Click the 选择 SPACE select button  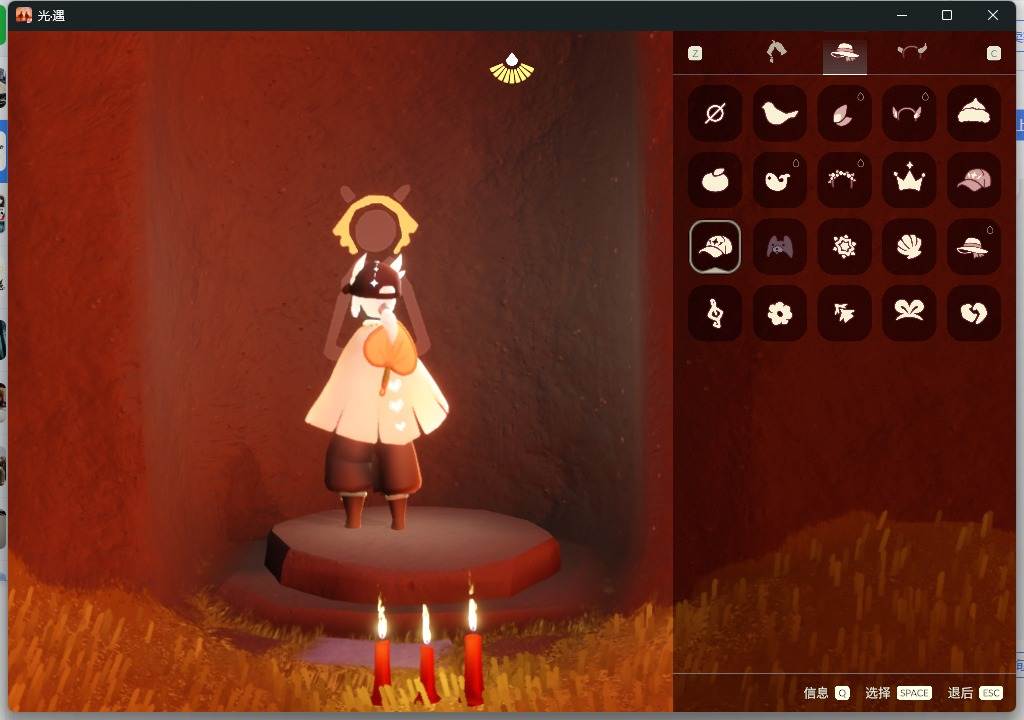(898, 693)
